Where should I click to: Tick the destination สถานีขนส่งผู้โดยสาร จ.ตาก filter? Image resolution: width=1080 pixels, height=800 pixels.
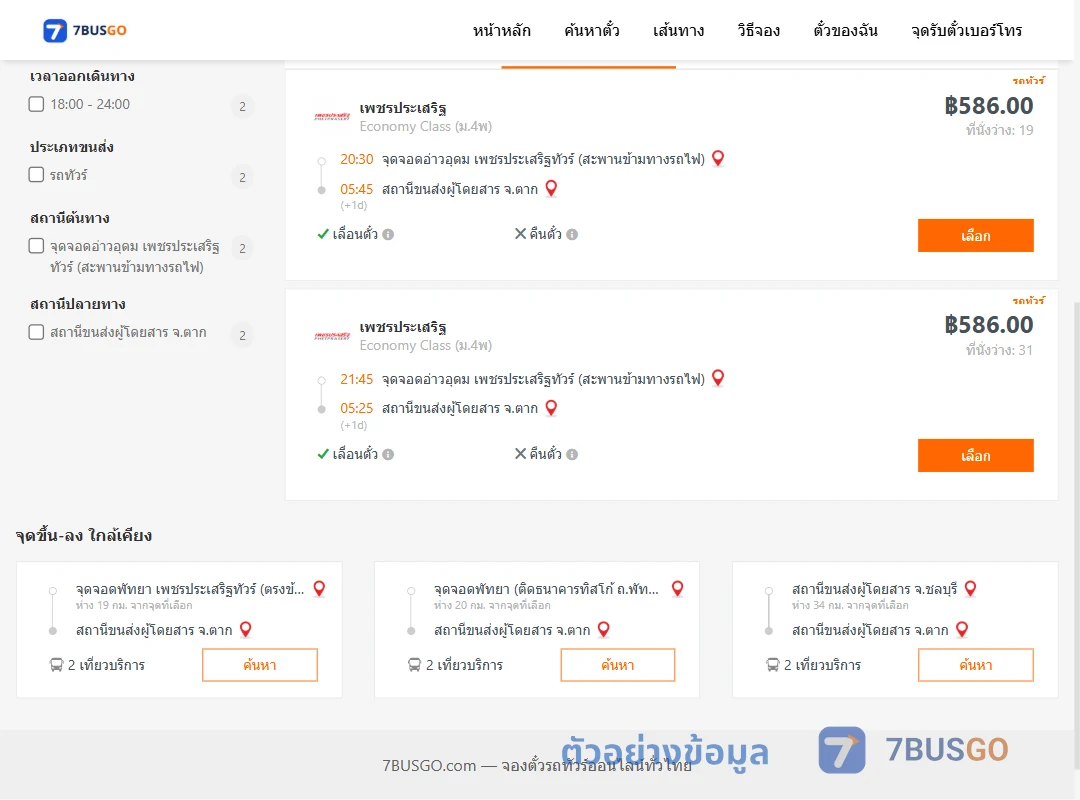[x=37, y=332]
